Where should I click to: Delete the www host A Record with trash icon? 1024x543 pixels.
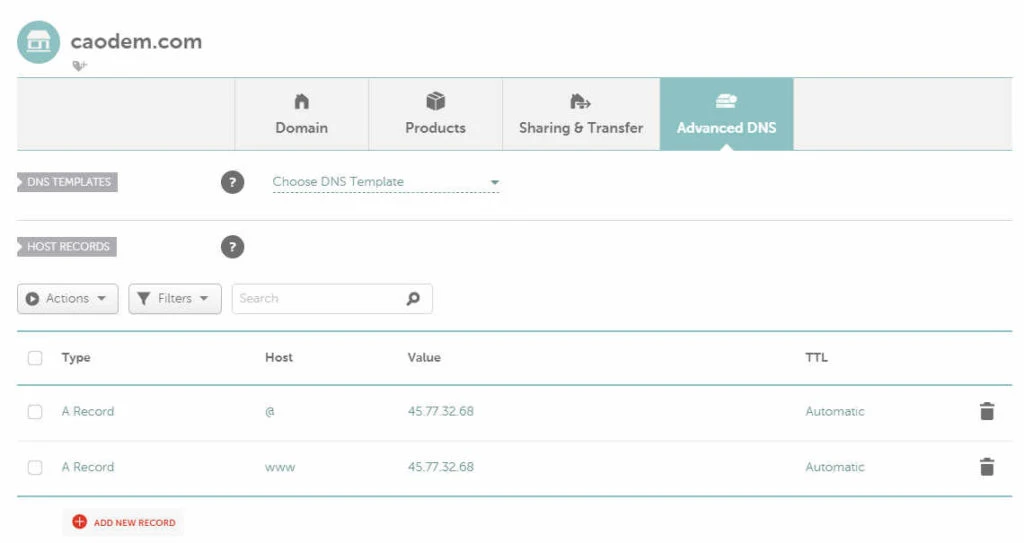(x=986, y=467)
